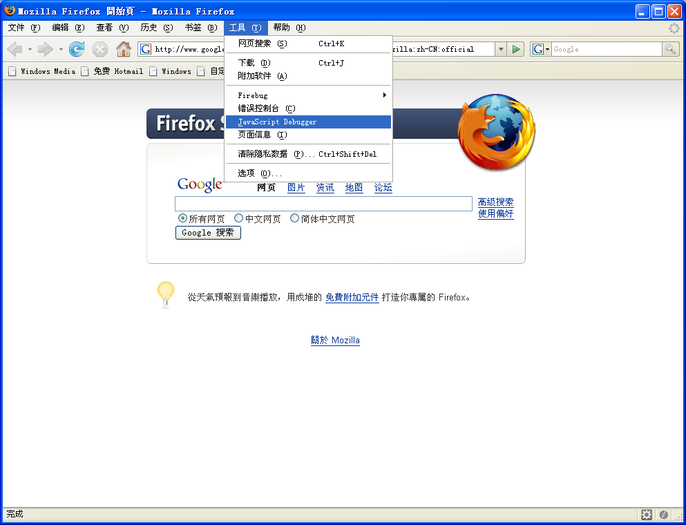Go to the Home page icon

point(123,49)
